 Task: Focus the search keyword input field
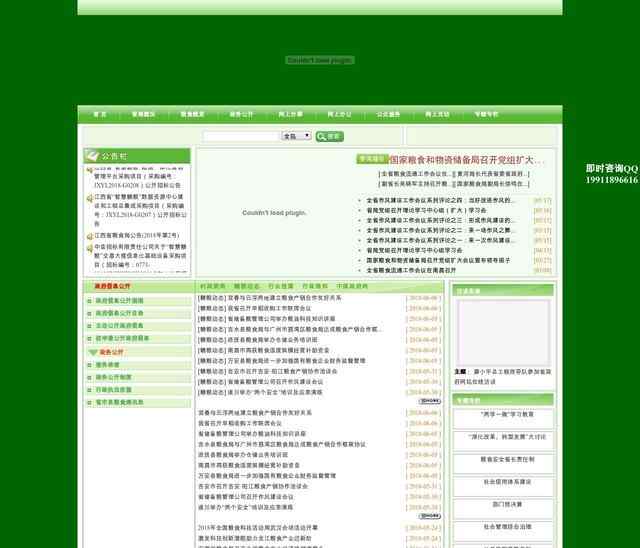pyautogui.click(x=241, y=136)
